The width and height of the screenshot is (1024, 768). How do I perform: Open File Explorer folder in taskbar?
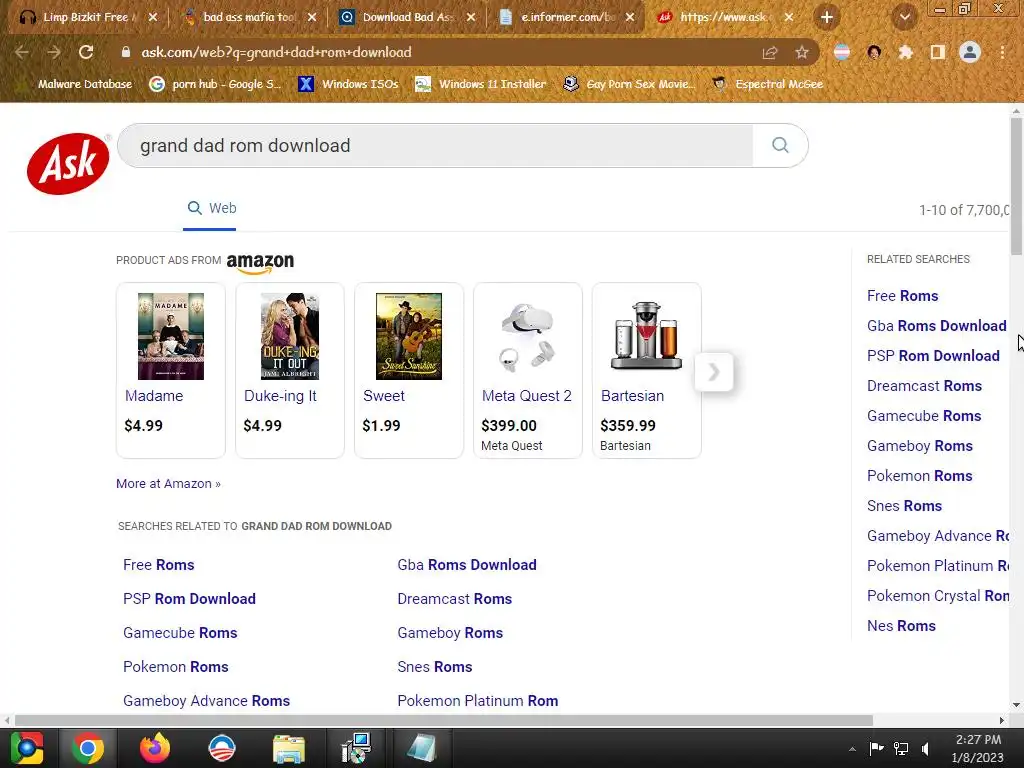[289, 748]
